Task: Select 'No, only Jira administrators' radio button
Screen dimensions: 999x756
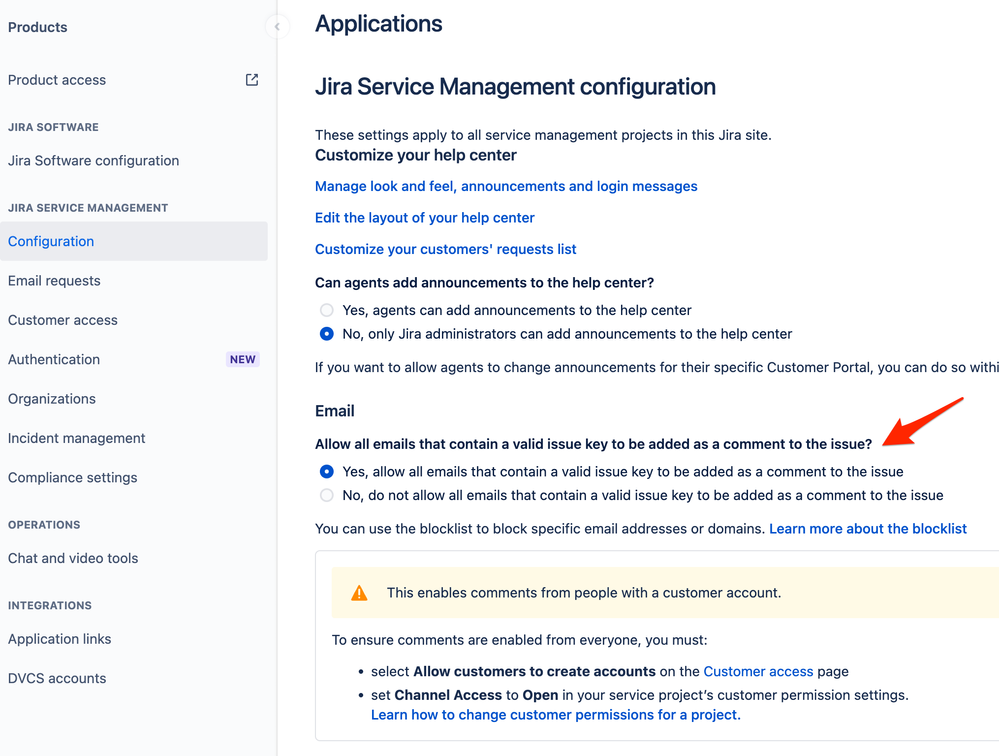Action: (327, 334)
